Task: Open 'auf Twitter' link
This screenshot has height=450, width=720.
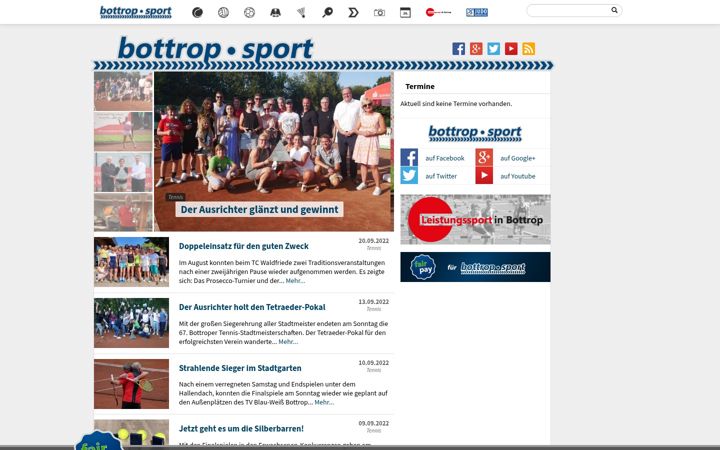Action: pyautogui.click(x=441, y=176)
